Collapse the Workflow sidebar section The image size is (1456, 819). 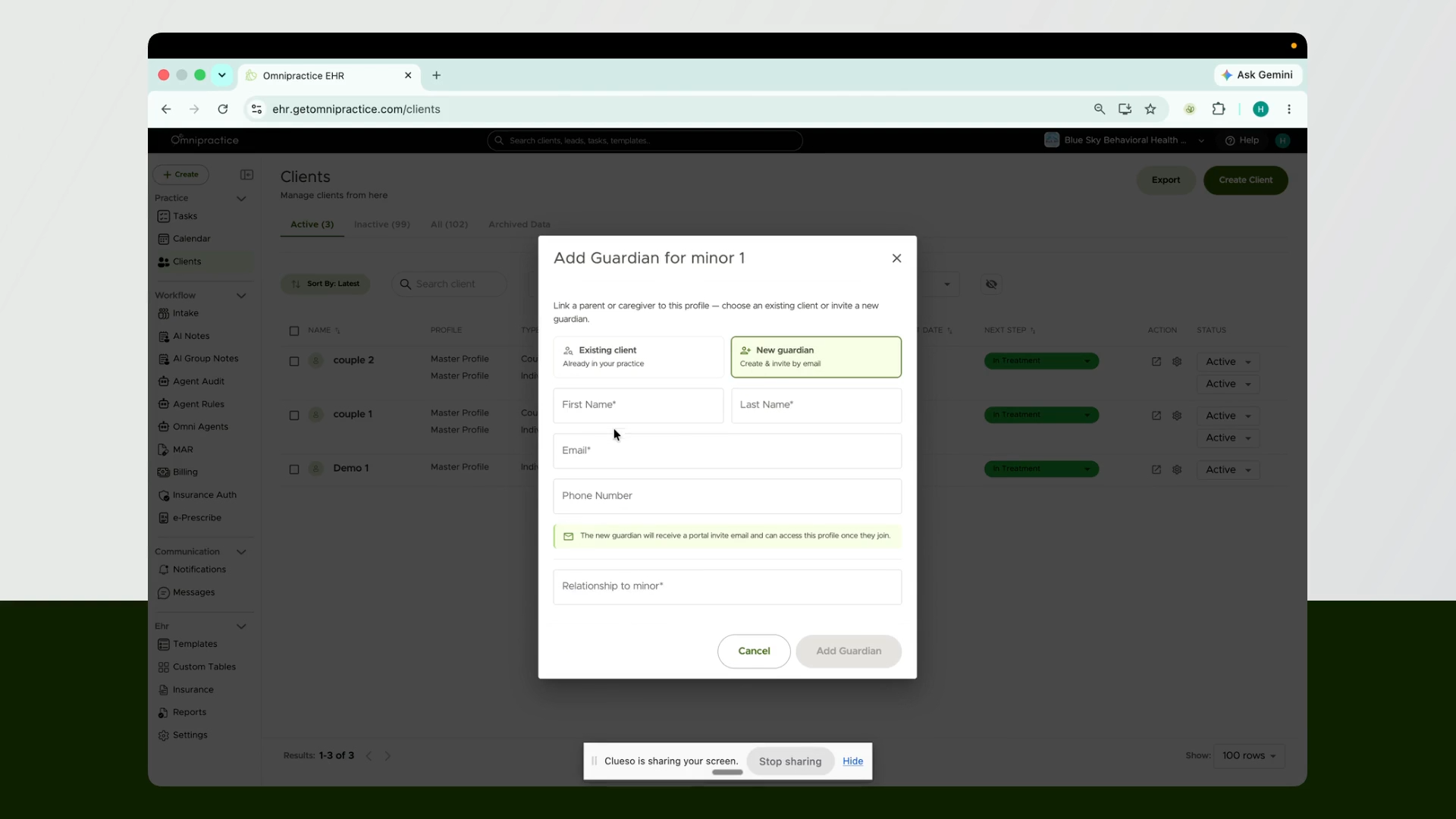[x=241, y=296]
